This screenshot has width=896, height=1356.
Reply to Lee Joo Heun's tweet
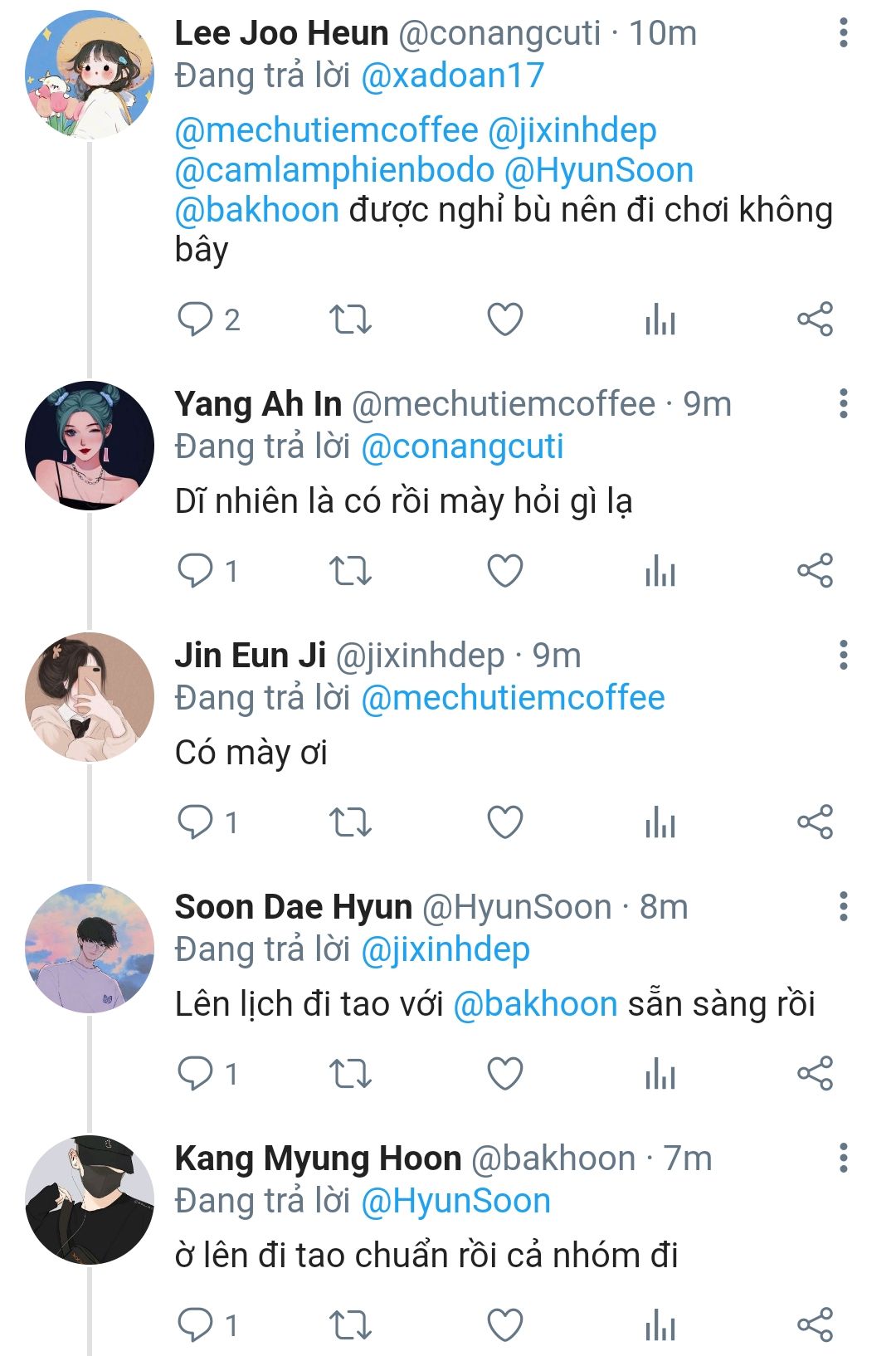pos(196,319)
